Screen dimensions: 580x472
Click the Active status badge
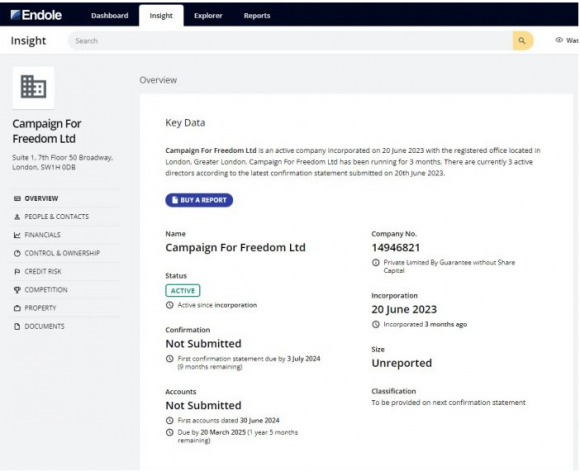pyautogui.click(x=183, y=291)
